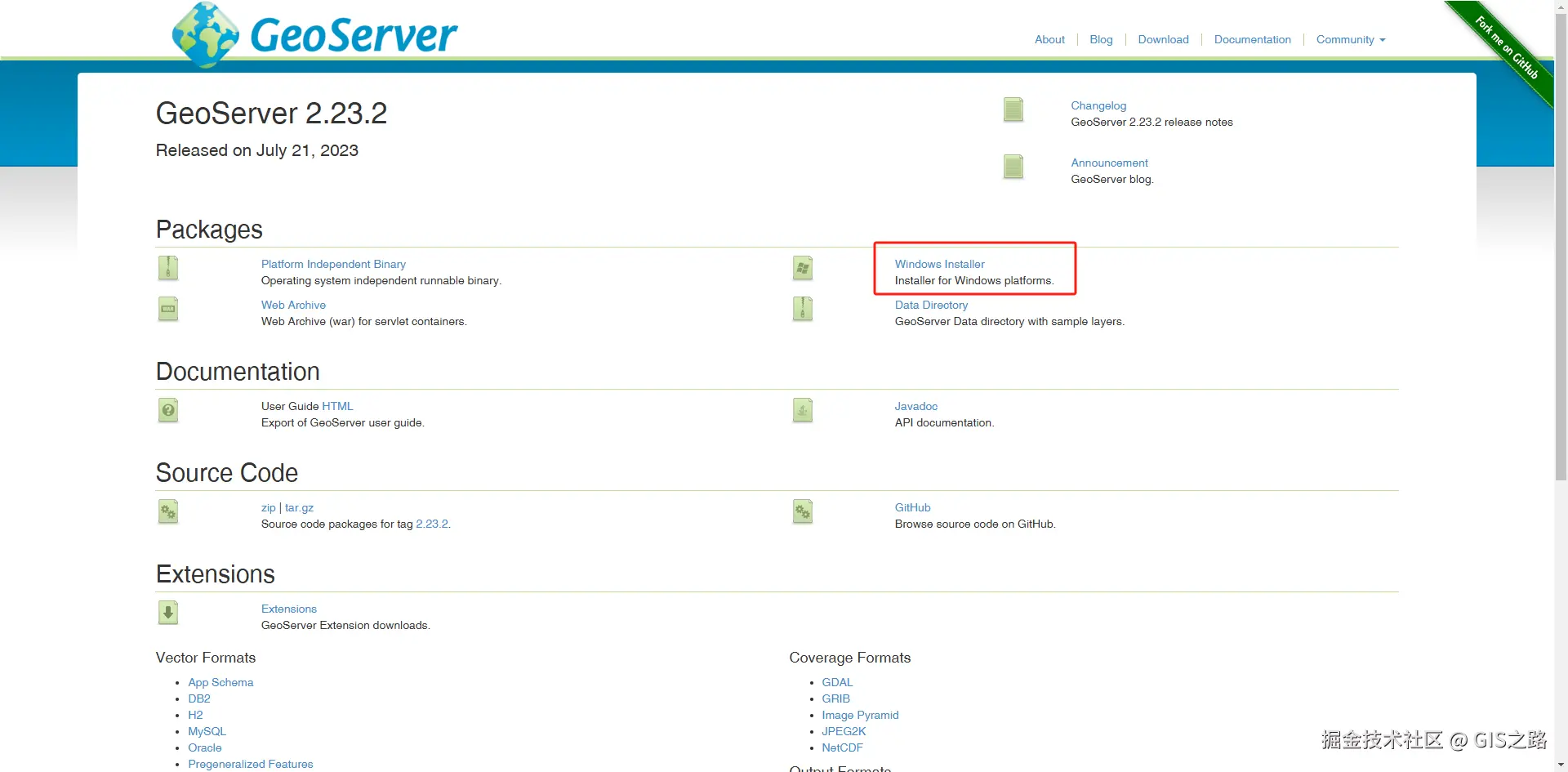Open the MySQL vector format link

[x=207, y=731]
